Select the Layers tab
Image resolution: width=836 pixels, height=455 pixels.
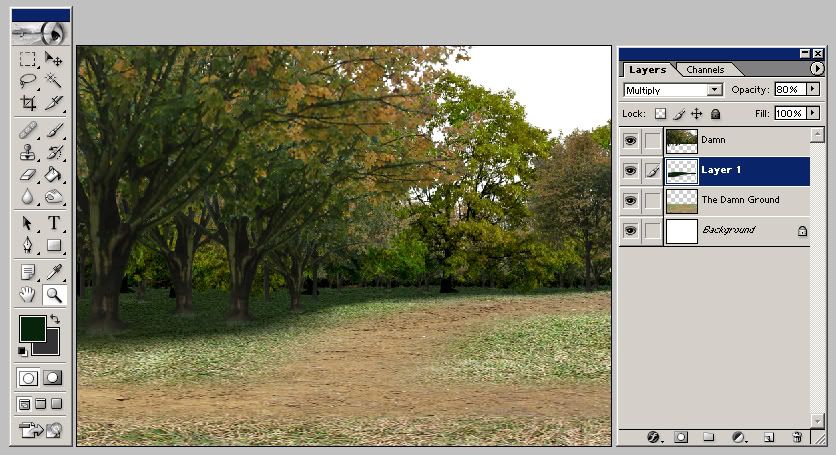tap(647, 70)
